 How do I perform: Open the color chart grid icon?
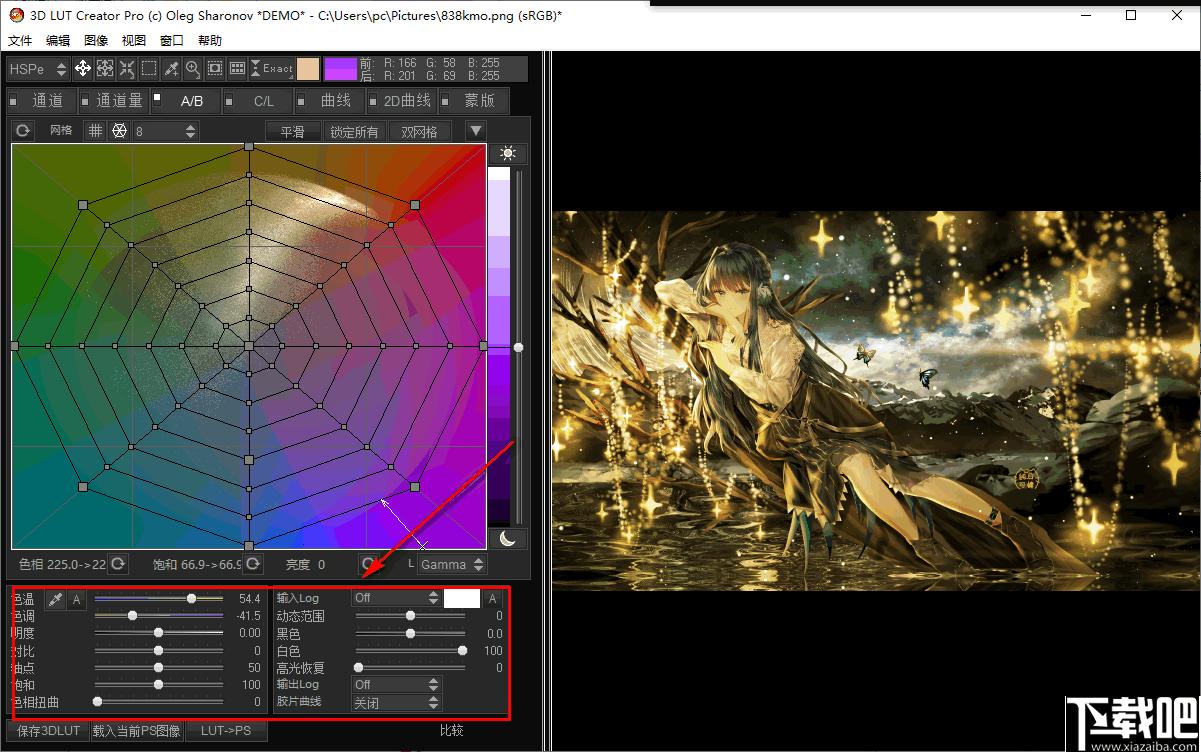[x=237, y=68]
